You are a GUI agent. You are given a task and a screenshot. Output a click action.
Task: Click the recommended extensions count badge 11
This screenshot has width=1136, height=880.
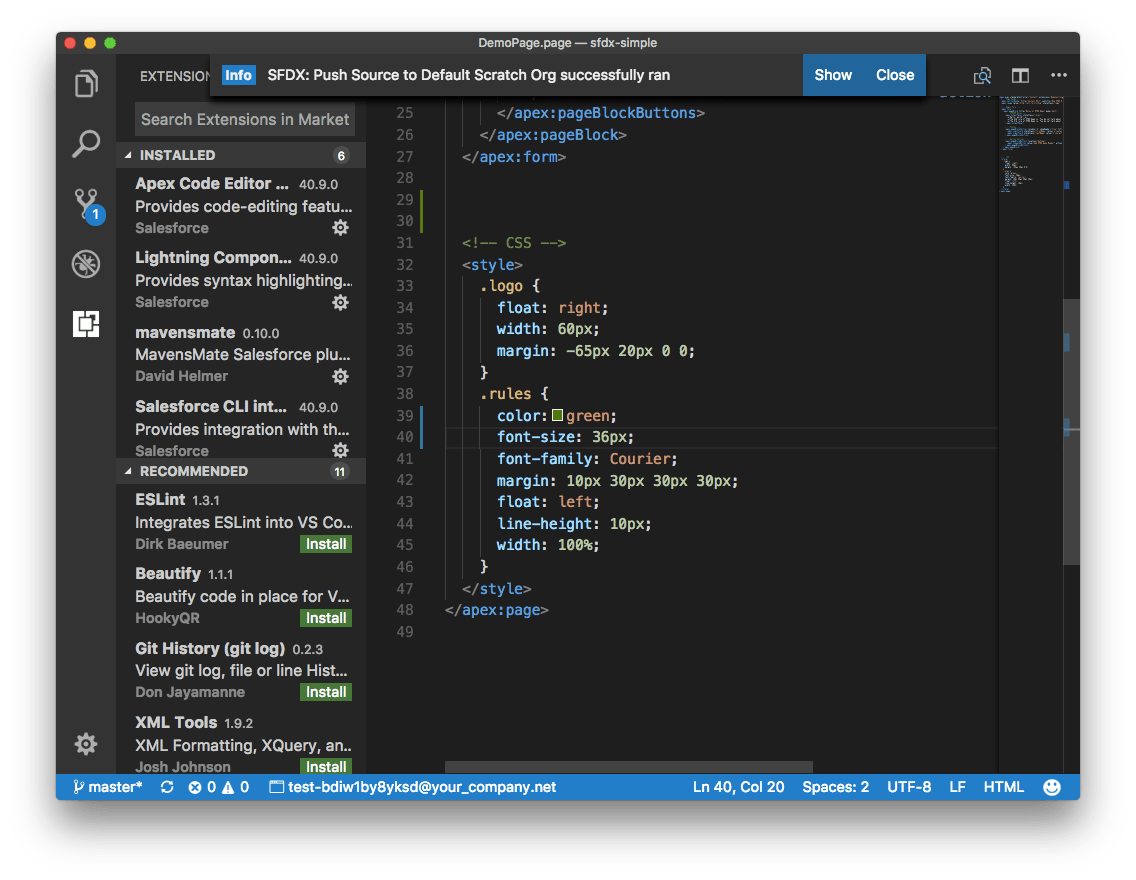tap(340, 472)
